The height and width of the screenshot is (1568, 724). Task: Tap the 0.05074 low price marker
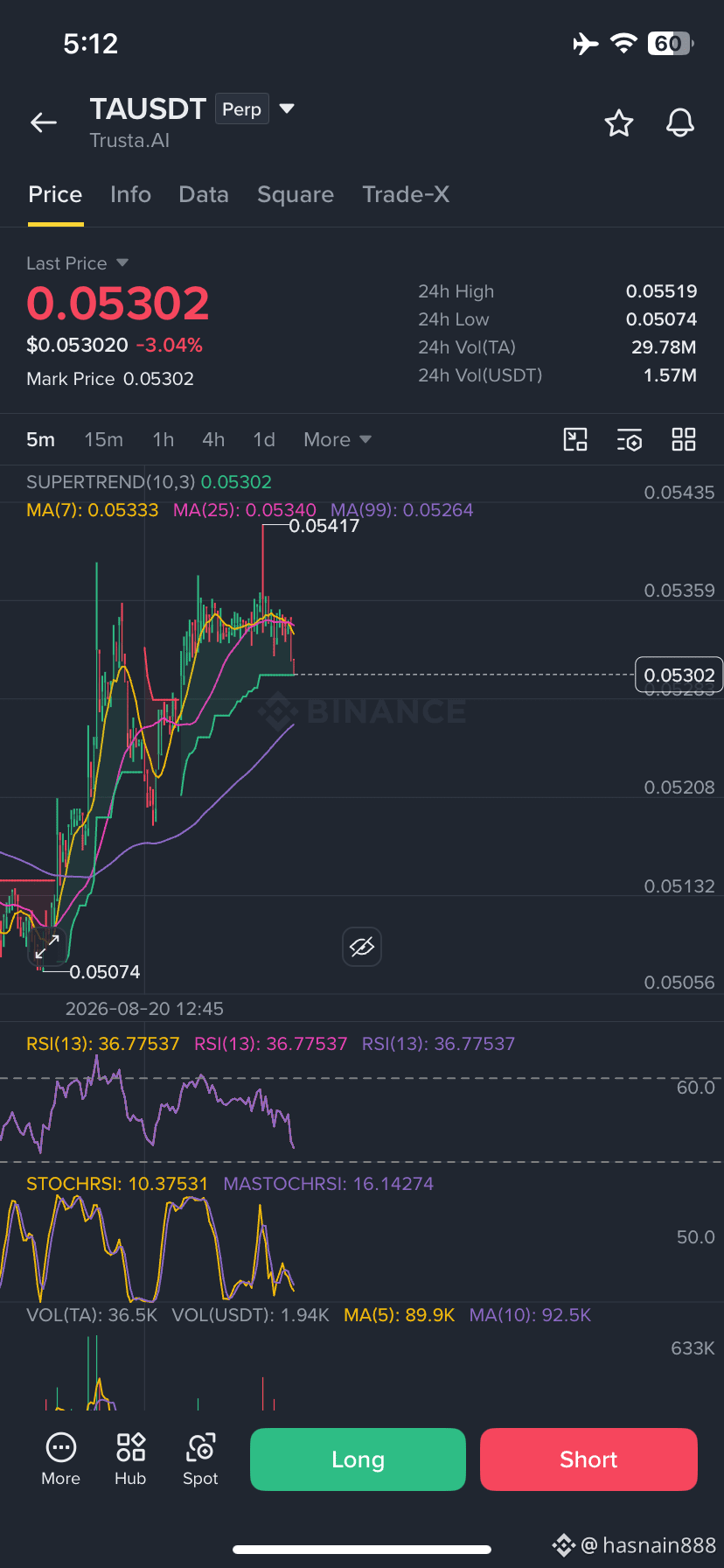(x=104, y=971)
